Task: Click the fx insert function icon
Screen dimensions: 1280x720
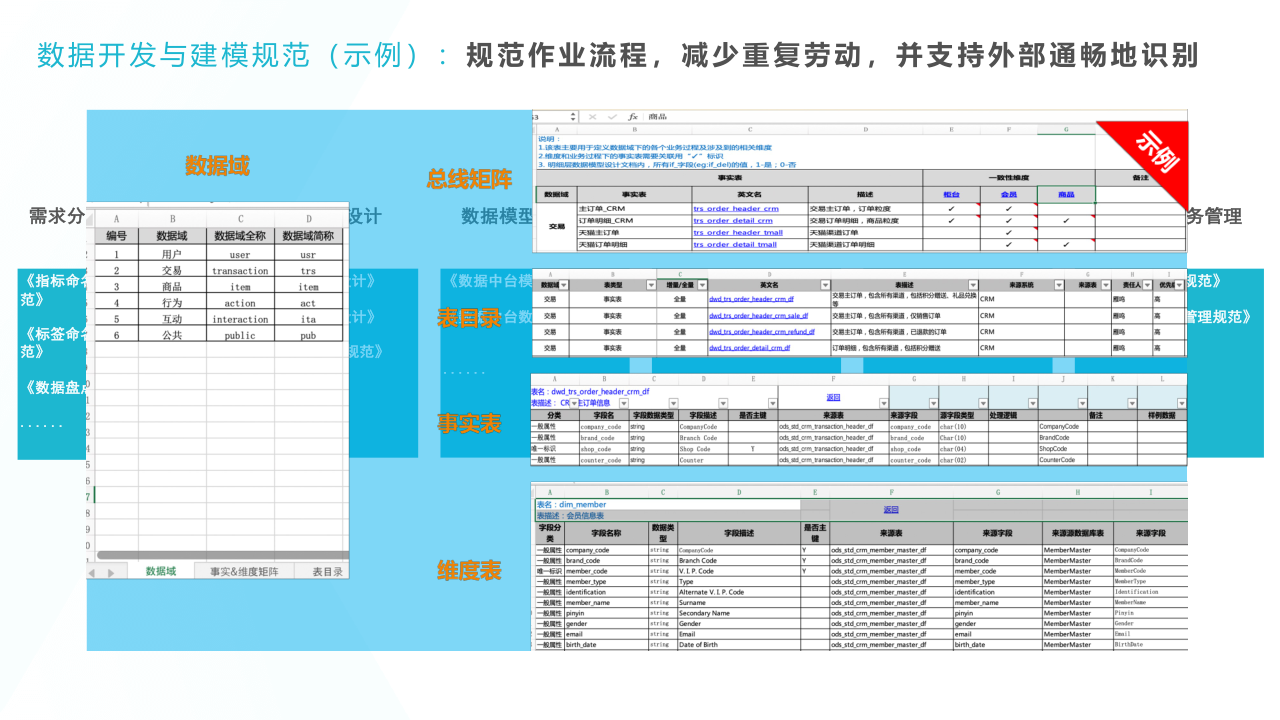Action: (x=632, y=117)
